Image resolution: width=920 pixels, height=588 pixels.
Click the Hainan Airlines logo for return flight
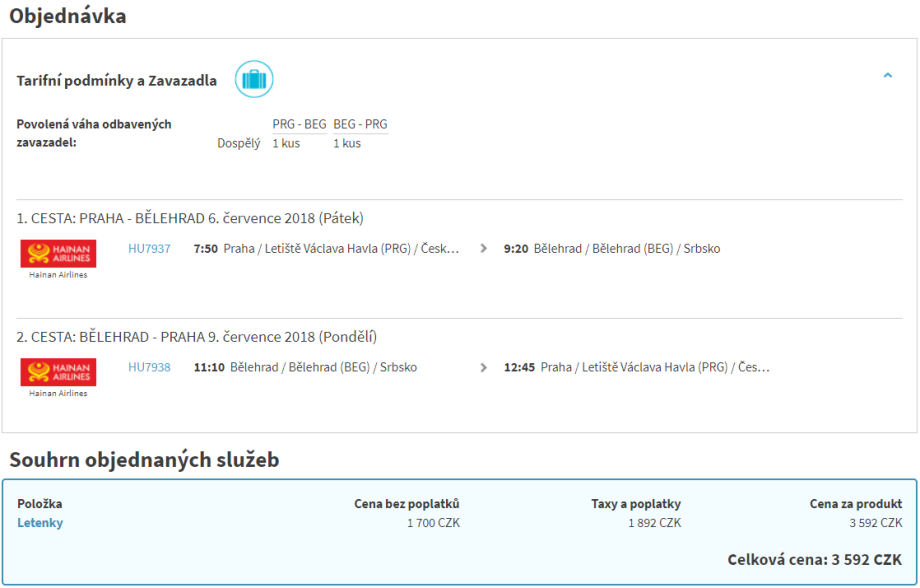(58, 373)
